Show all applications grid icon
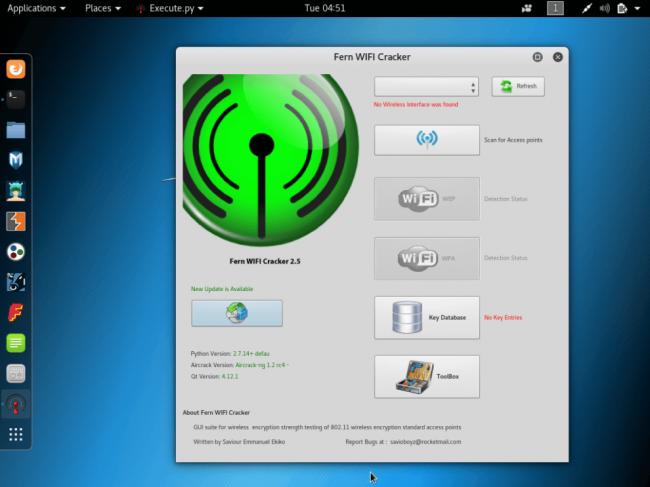Screen dimensions: 650x487 click(16, 434)
